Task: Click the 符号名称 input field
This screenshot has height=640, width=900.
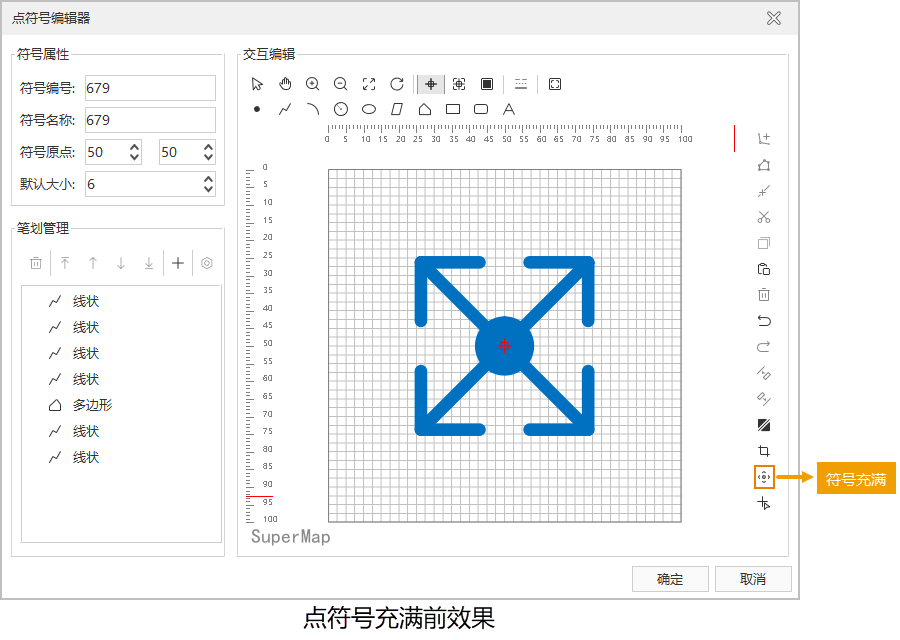Action: click(150, 120)
